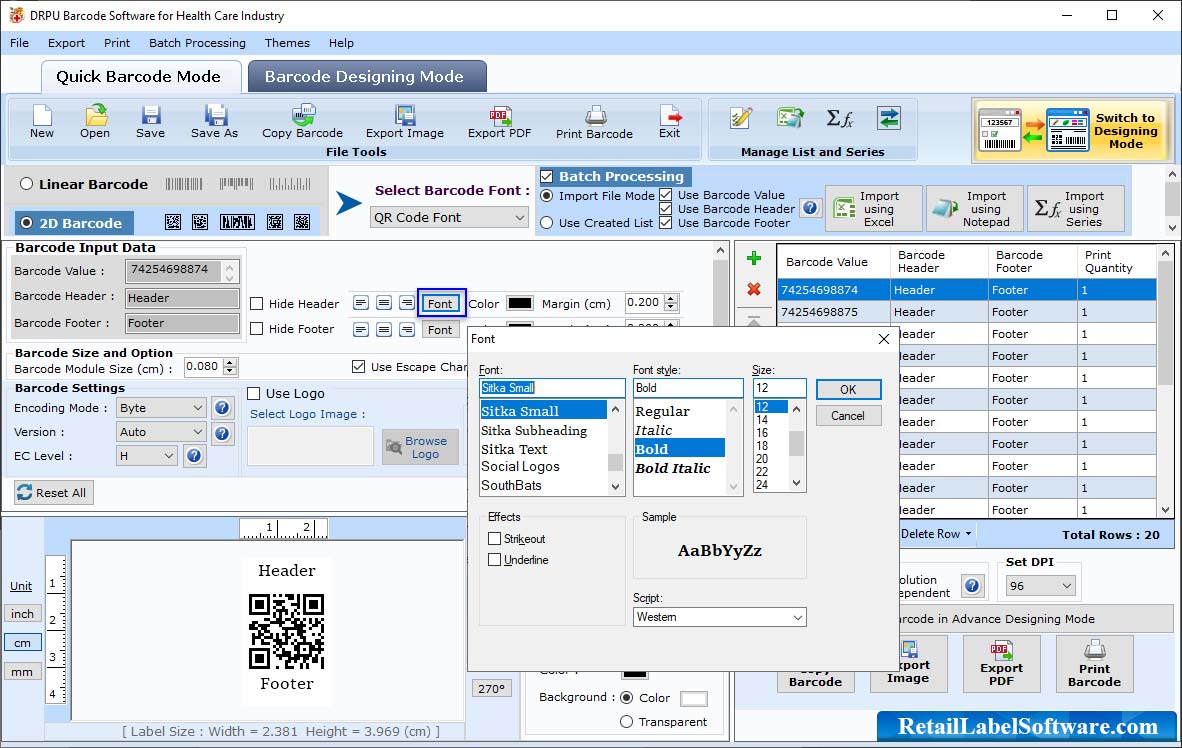Click Import using Excel button
The height and width of the screenshot is (748, 1182).
[x=873, y=209]
